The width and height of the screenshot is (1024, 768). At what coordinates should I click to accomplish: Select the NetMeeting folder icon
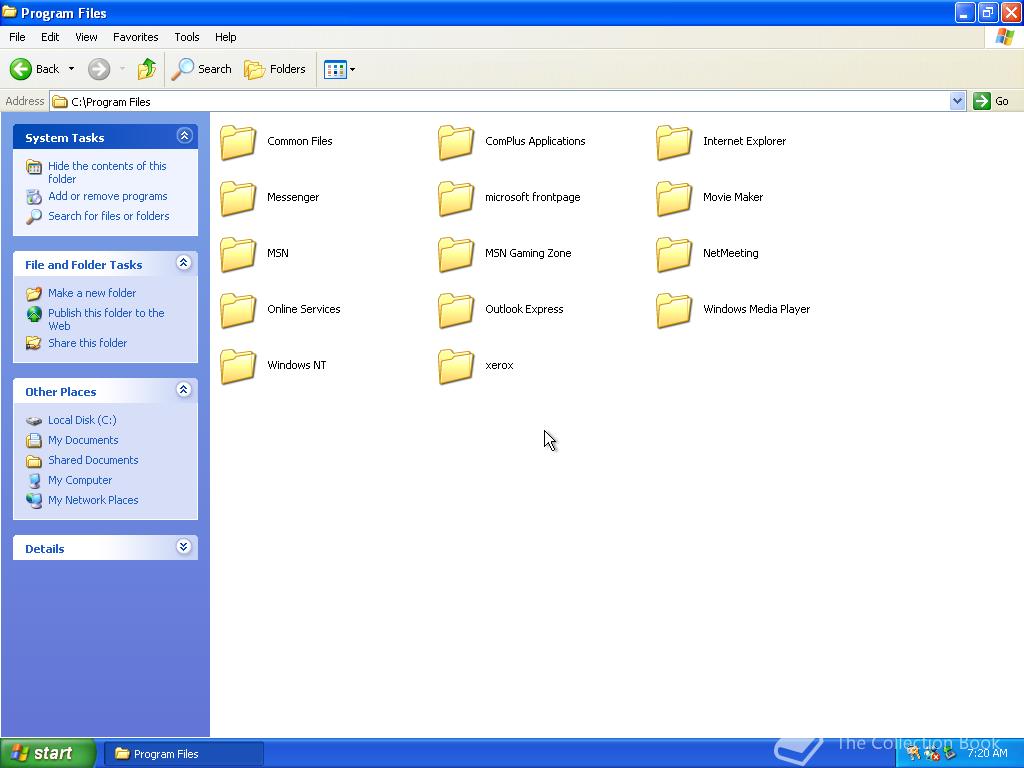(674, 254)
